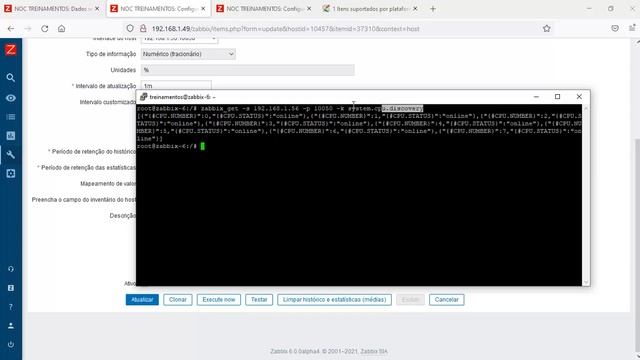640x360 pixels.
Task: Open Inventory list icon in sidebar
Action: [11, 117]
